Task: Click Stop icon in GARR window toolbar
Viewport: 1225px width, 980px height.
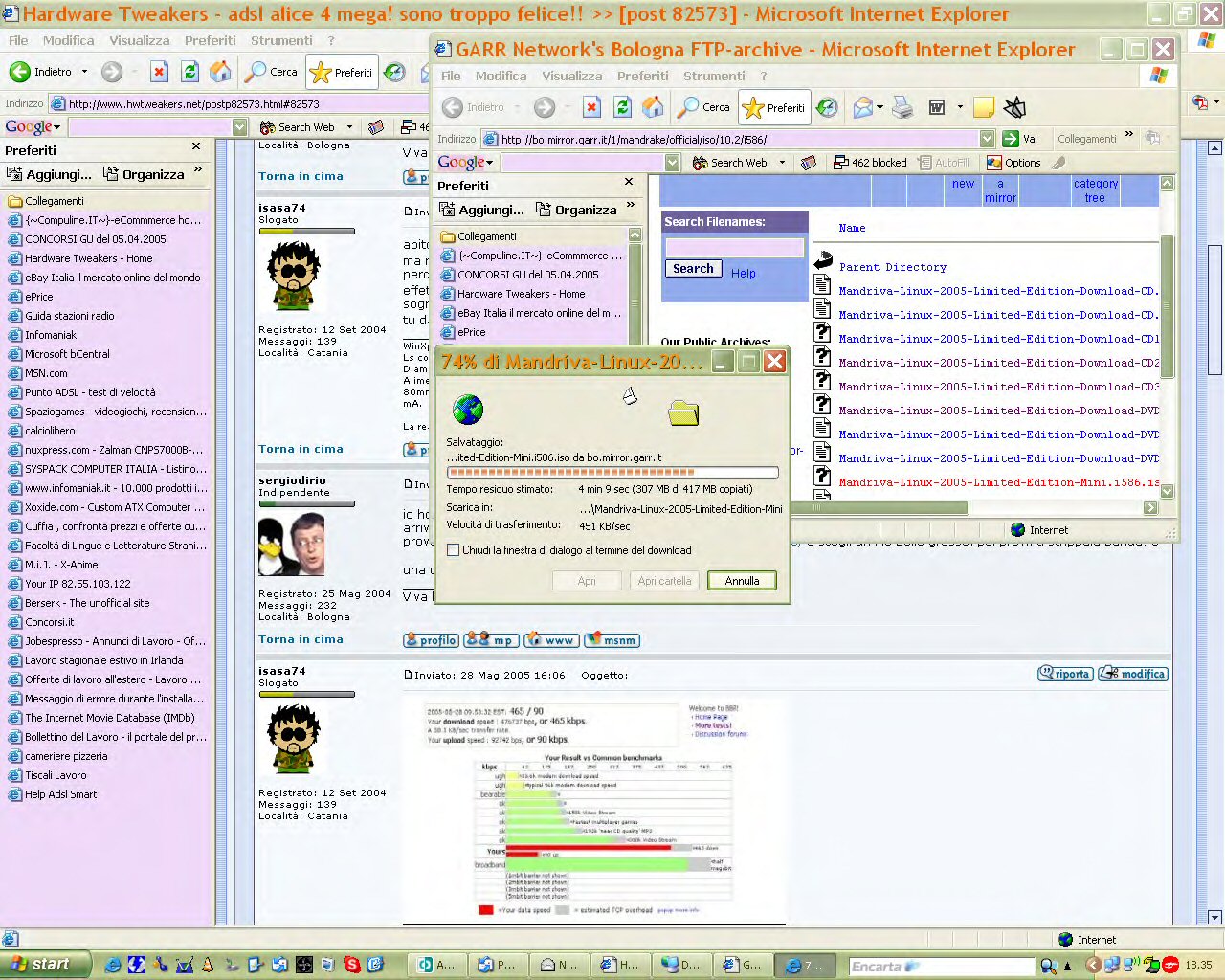Action: pos(591,107)
